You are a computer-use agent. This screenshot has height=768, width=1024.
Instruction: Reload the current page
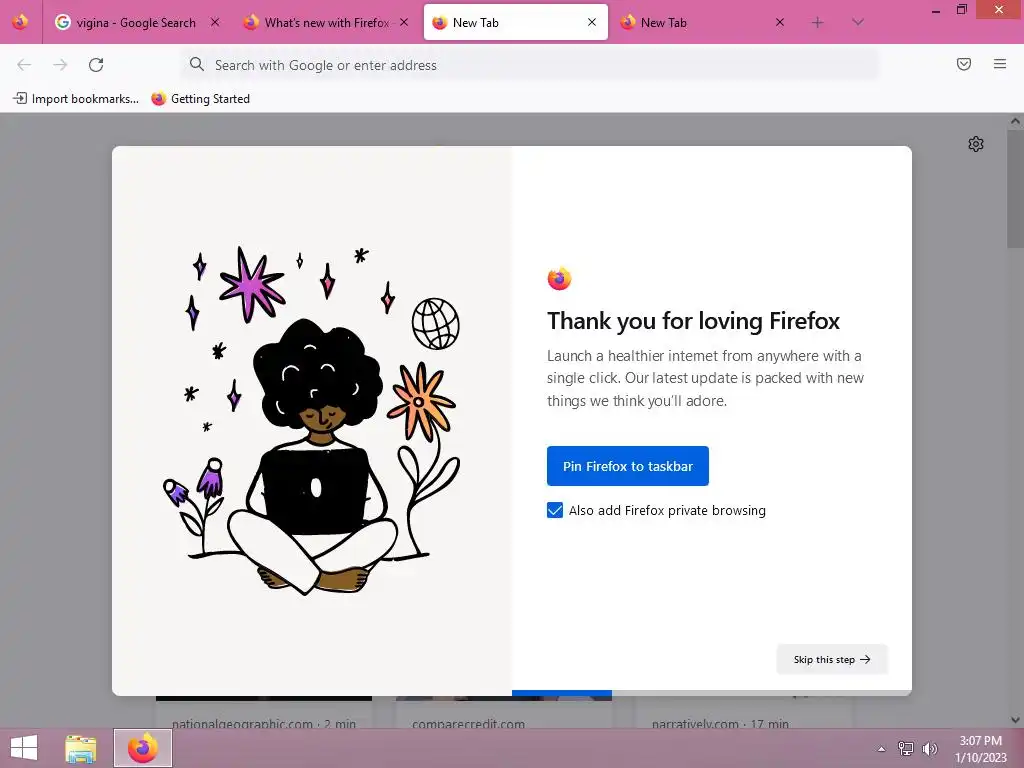(x=96, y=65)
